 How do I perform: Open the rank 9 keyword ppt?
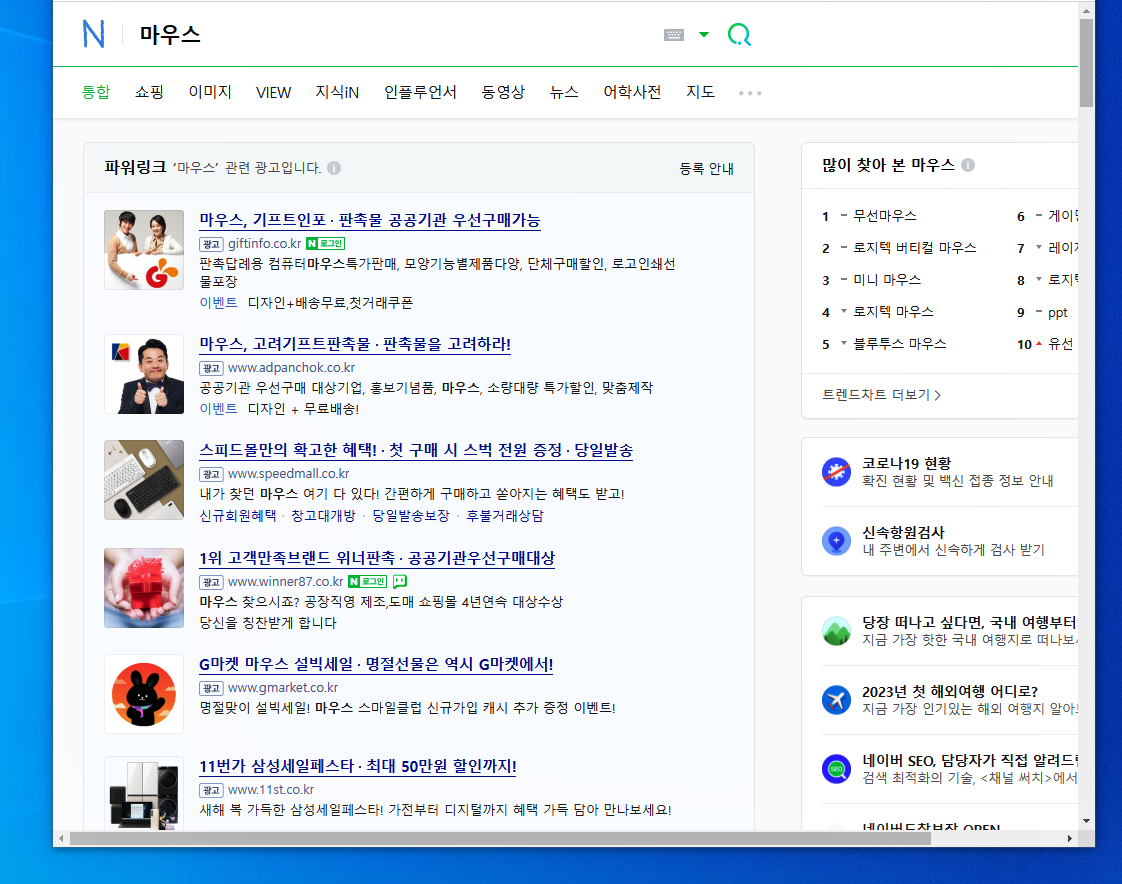[x=1058, y=312]
